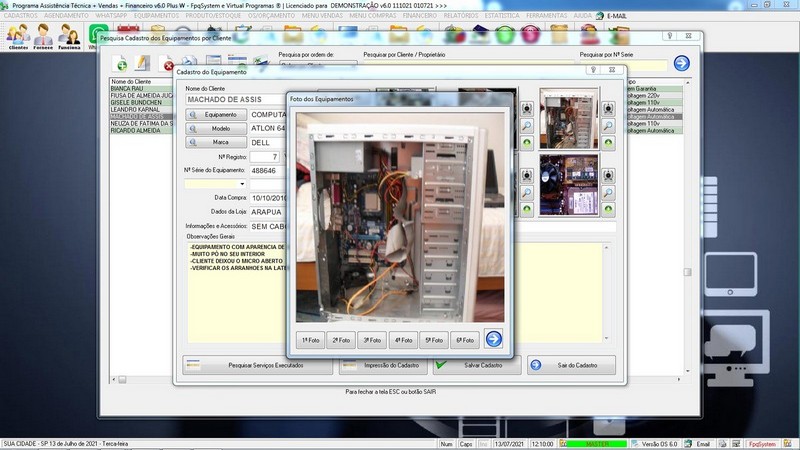Open the Fornecedores toolbar icon

click(43, 36)
